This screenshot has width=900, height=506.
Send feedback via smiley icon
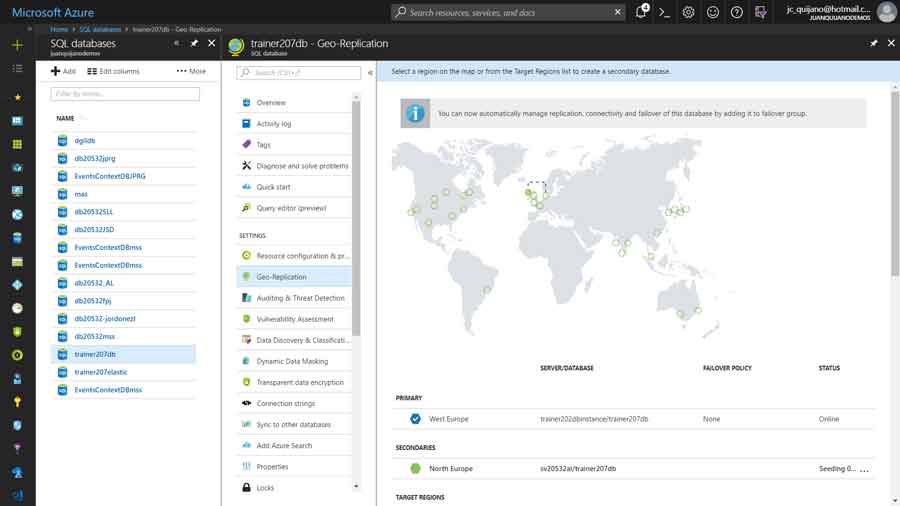(712, 12)
